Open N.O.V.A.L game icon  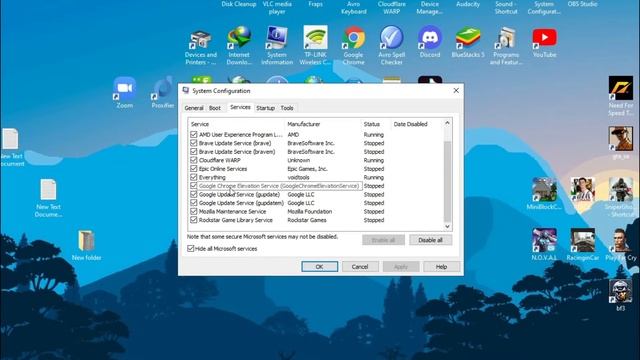[544, 245]
